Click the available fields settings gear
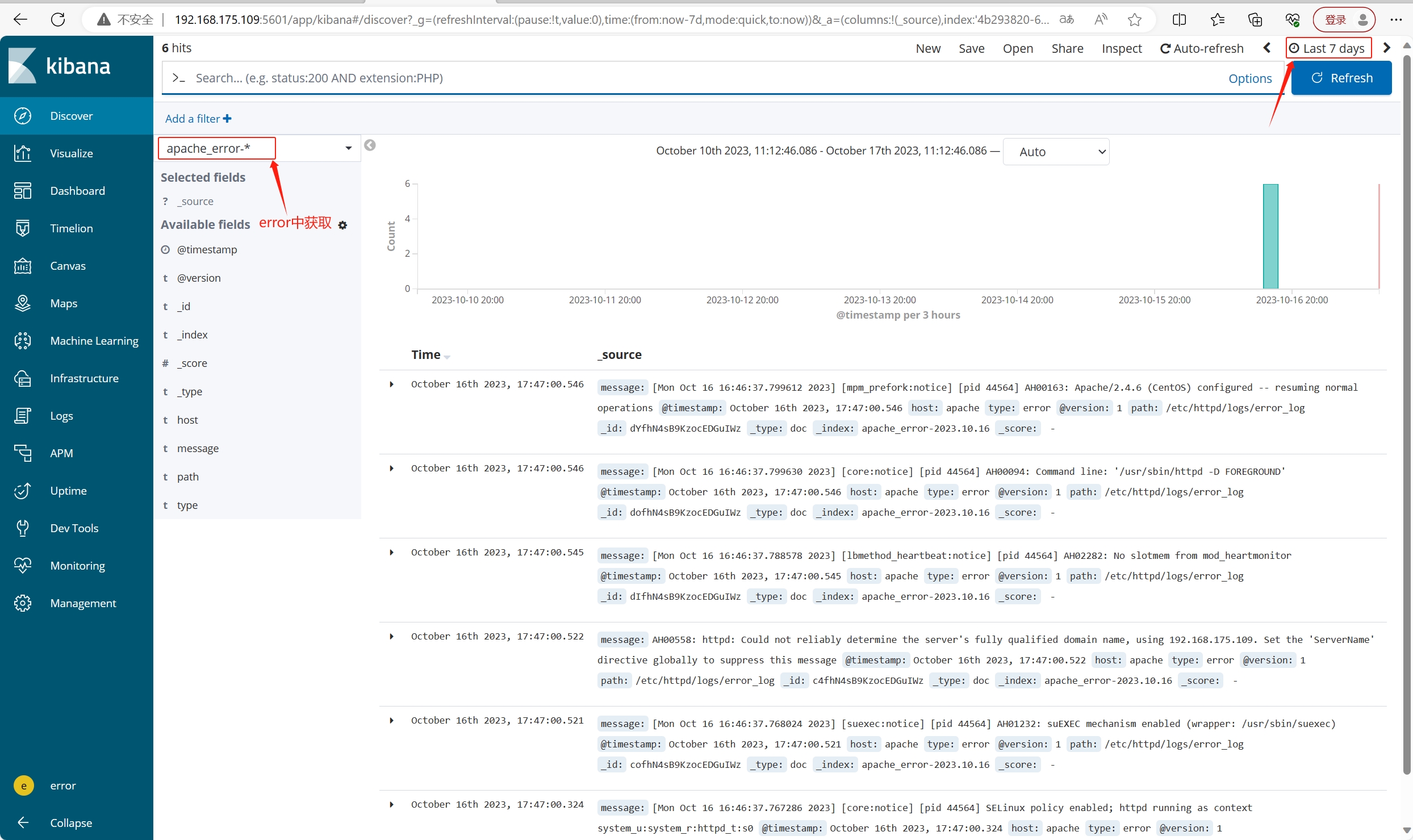Viewport: 1413px width, 840px height. tap(342, 225)
